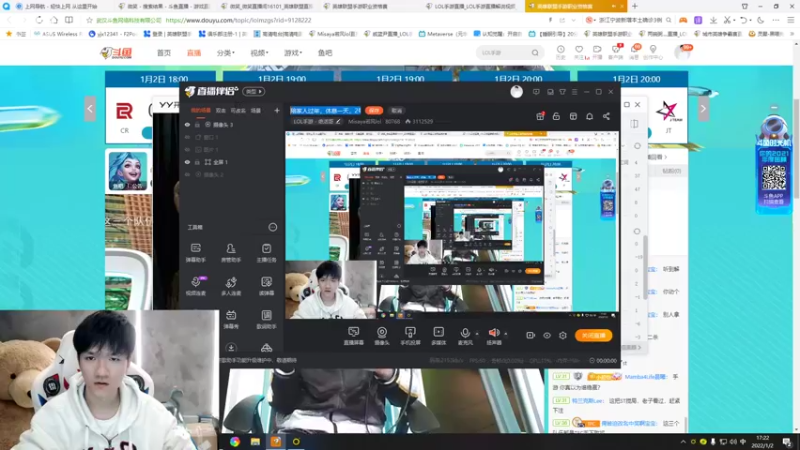The width and height of the screenshot is (800, 450).
Task: Cancel the stream title edit
Action: coord(396,110)
